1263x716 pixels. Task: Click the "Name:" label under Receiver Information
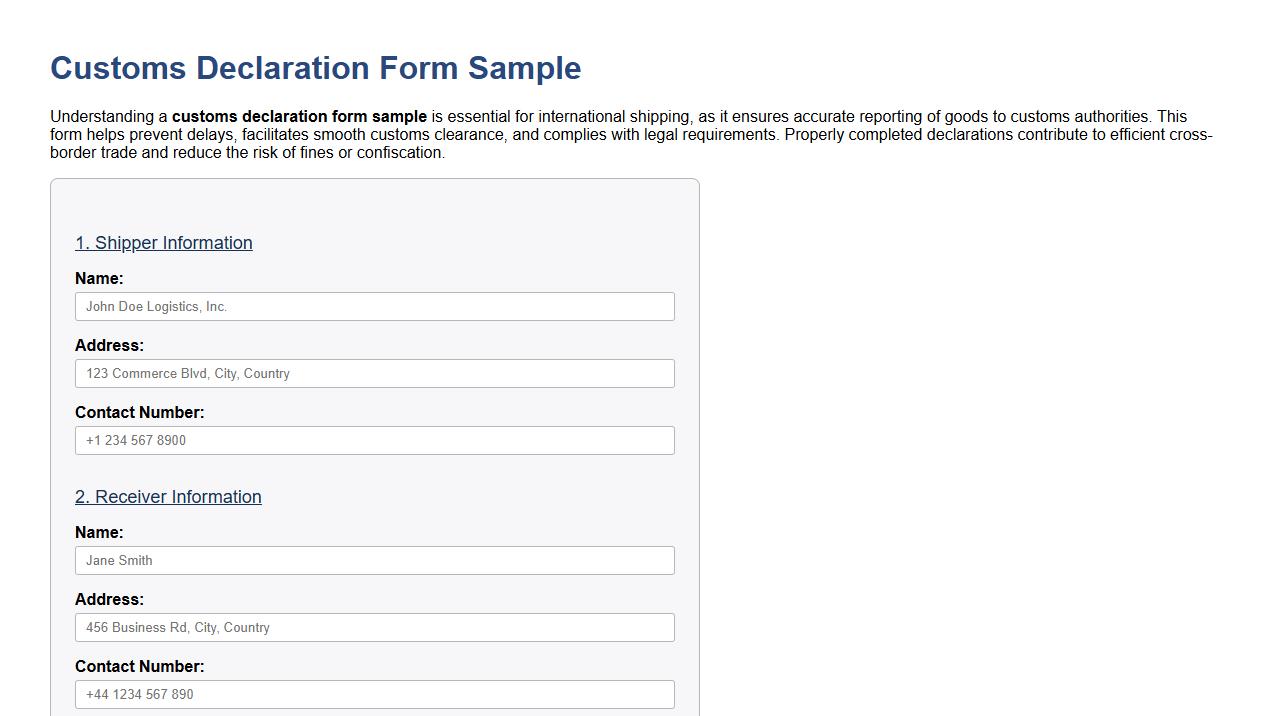point(99,532)
